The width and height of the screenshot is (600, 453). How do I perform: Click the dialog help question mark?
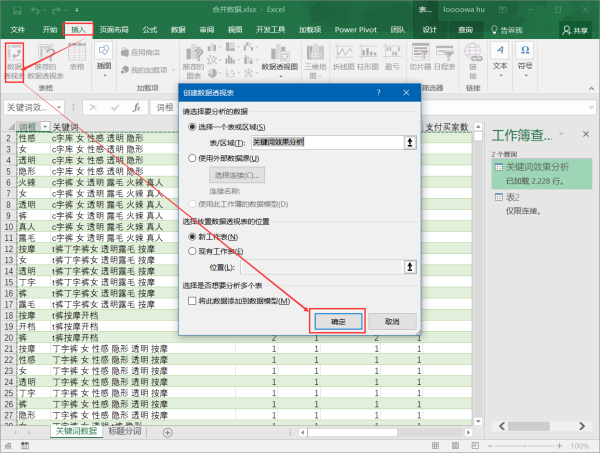click(378, 91)
